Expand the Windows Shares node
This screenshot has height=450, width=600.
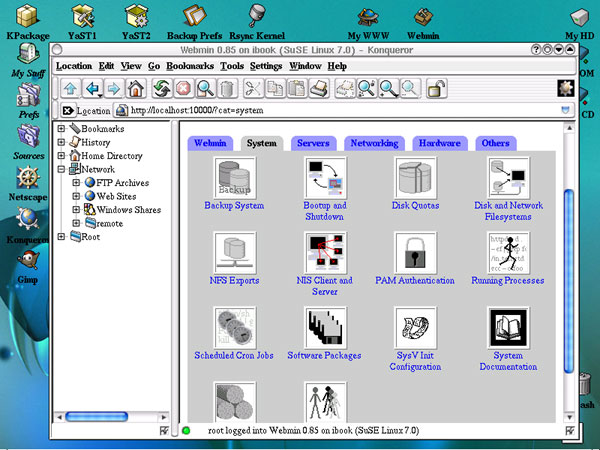tap(76, 210)
